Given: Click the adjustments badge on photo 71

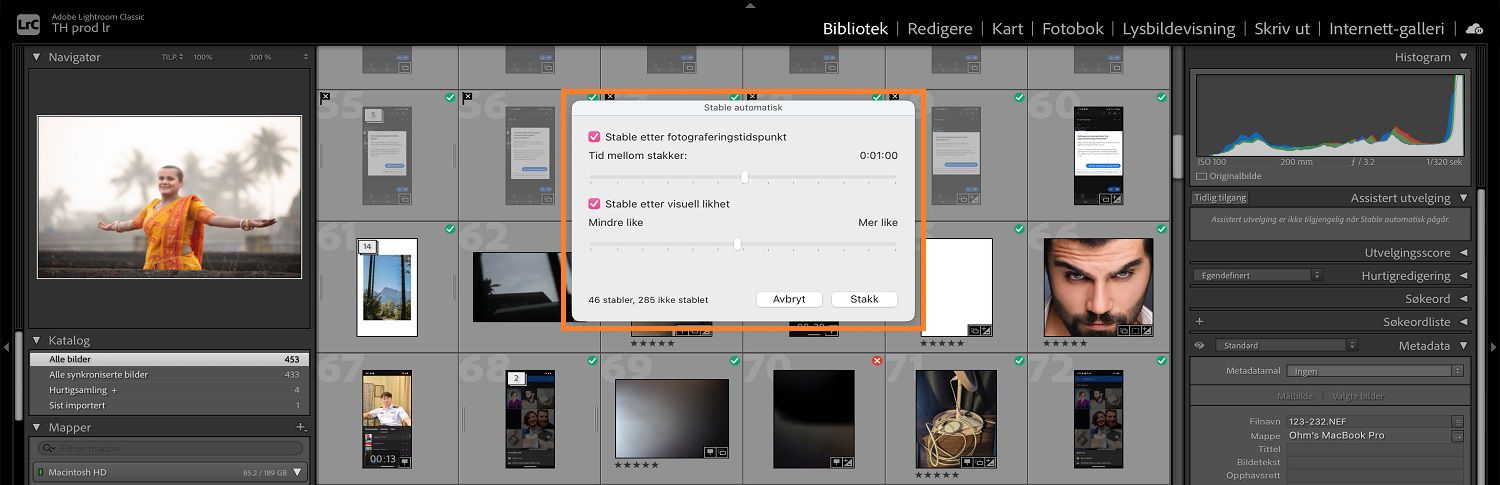Looking at the screenshot, I should (990, 462).
